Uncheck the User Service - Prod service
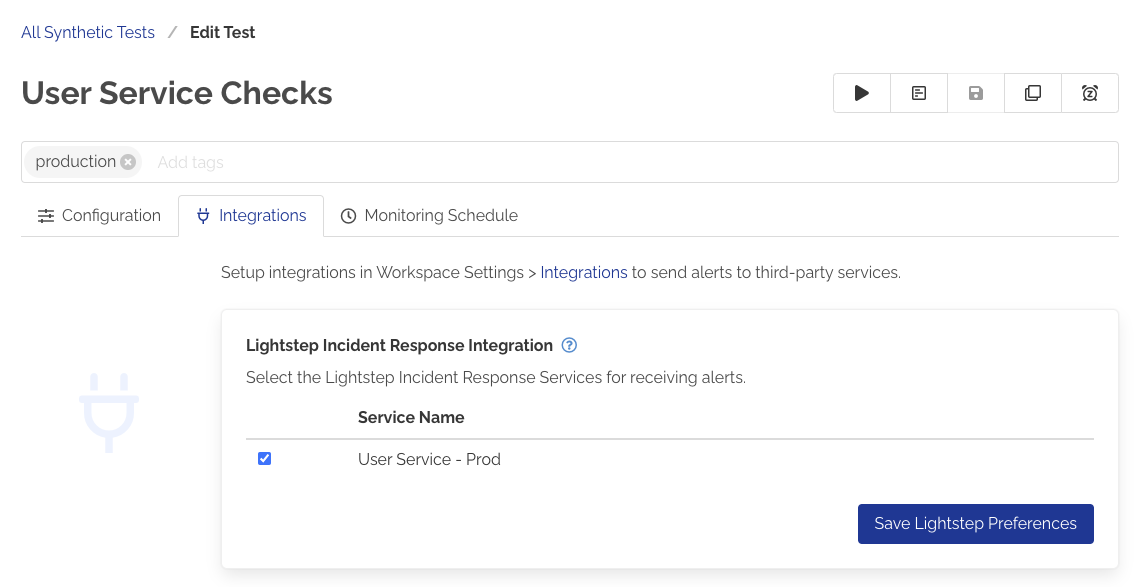 pyautogui.click(x=264, y=458)
